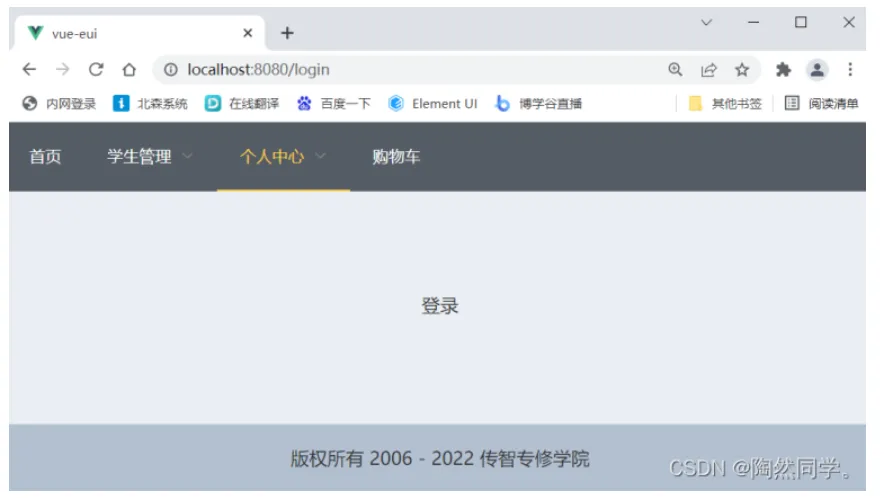Viewport: 889px width, 498px height.
Task: Open the 在线翻译 bookmark
Action: click(242, 103)
